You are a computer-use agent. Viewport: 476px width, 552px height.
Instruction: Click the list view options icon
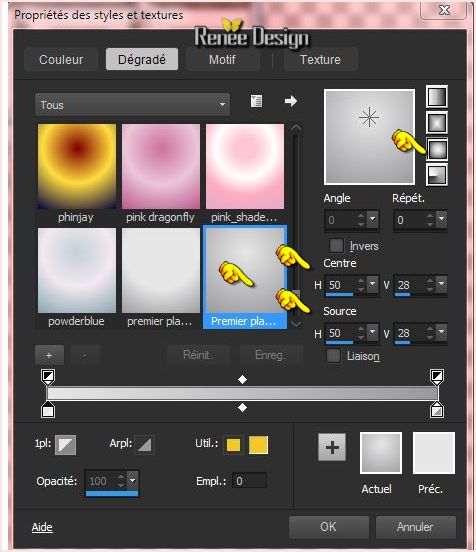[256, 101]
